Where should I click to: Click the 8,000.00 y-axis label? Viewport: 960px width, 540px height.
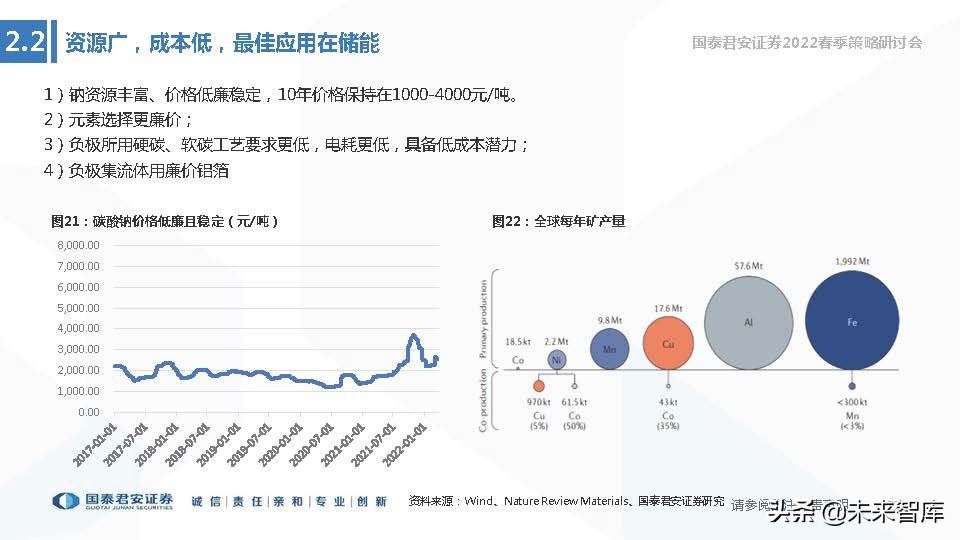[x=78, y=245]
